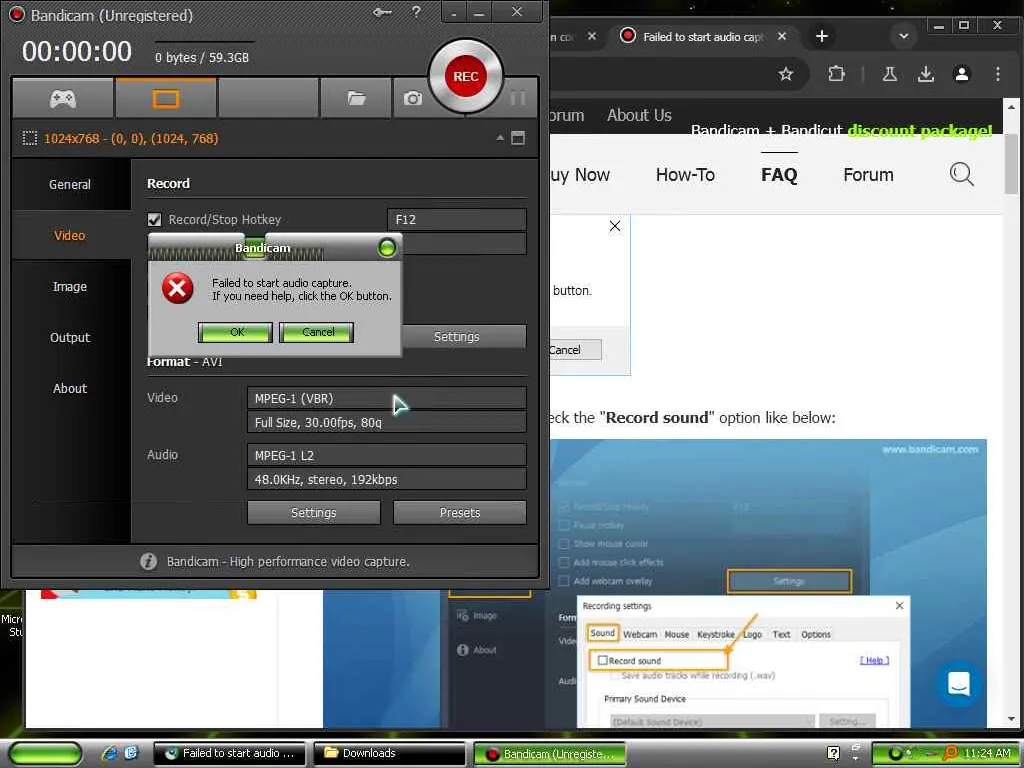Click the Chrome labs flask icon
The height and width of the screenshot is (768, 1024).
pyautogui.click(x=889, y=74)
